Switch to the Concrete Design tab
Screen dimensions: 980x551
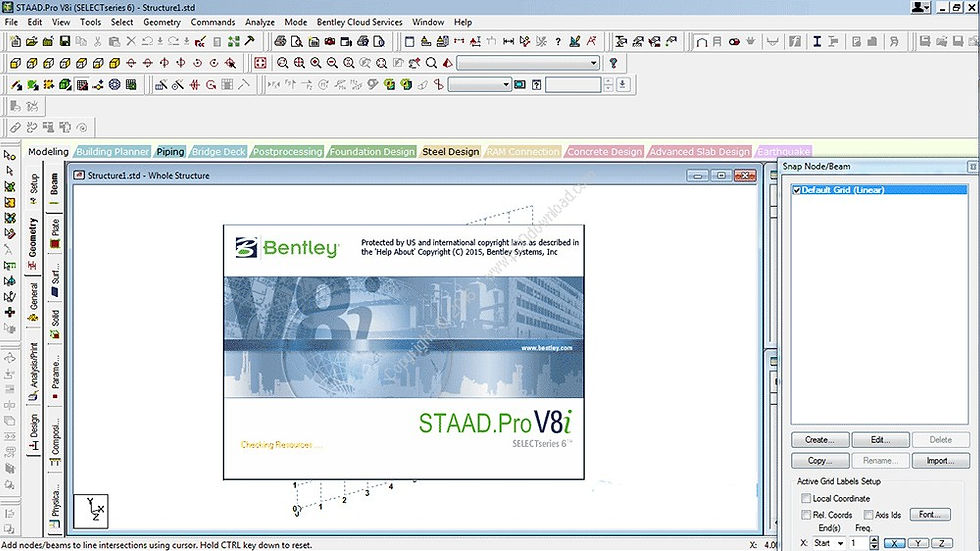(604, 152)
